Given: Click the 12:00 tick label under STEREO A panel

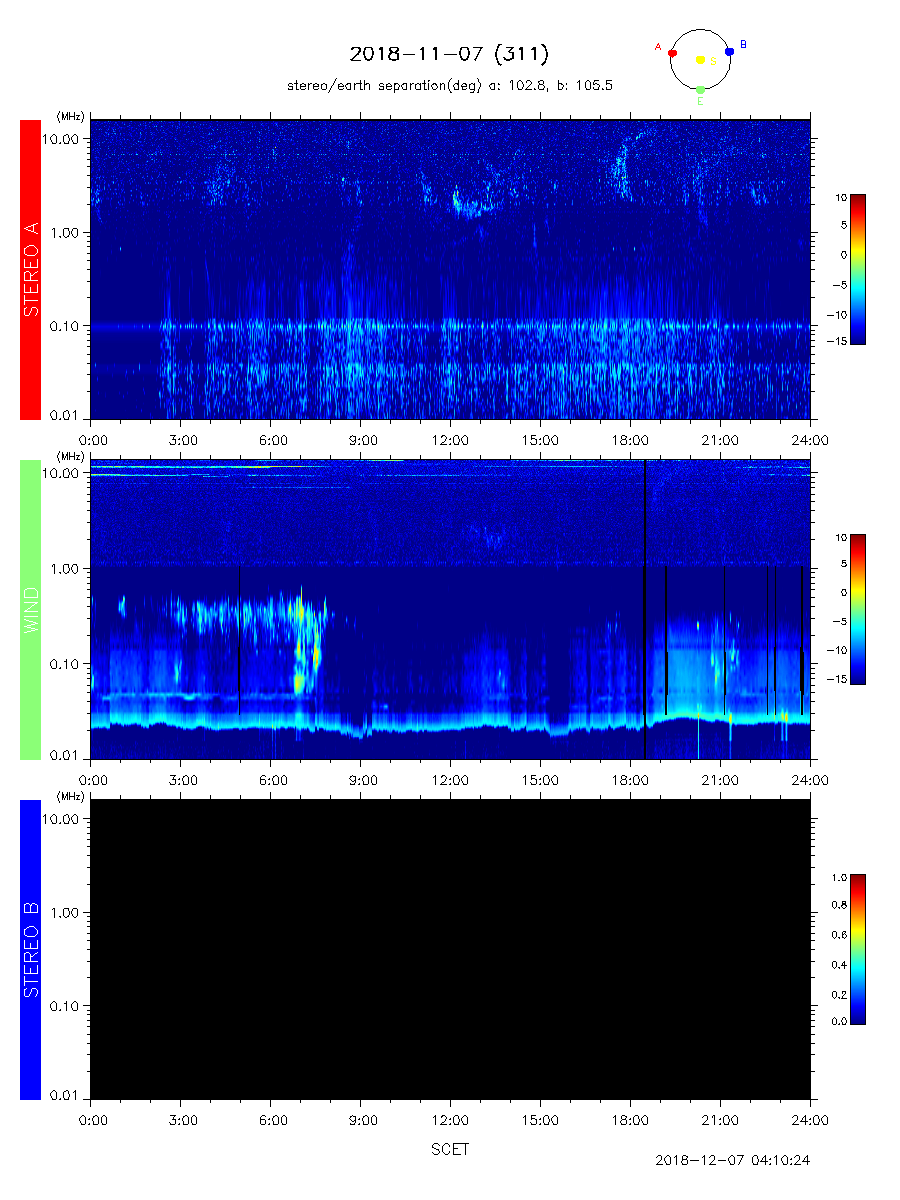Looking at the screenshot, I should 450,439.
